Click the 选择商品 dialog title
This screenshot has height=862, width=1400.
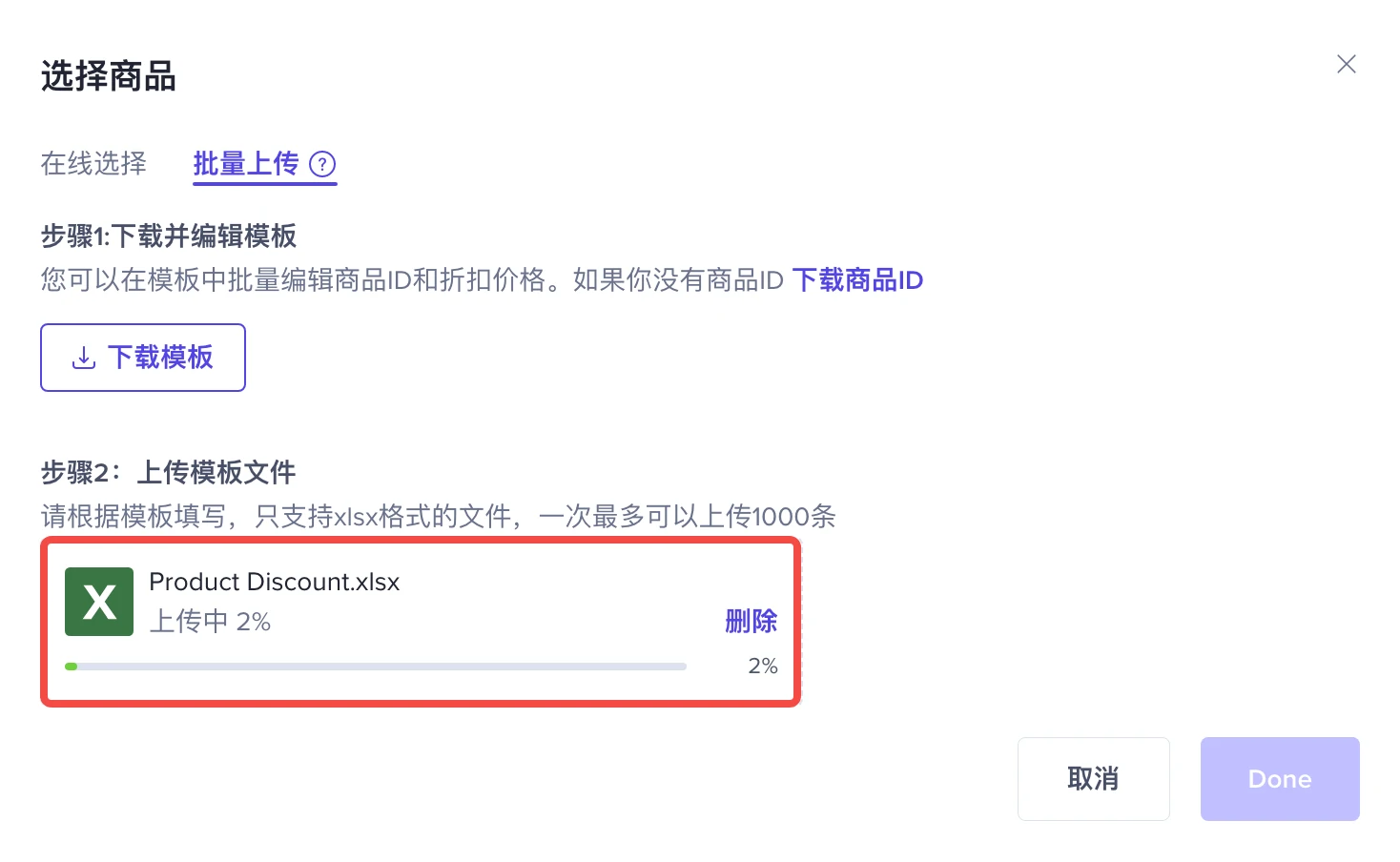108,76
